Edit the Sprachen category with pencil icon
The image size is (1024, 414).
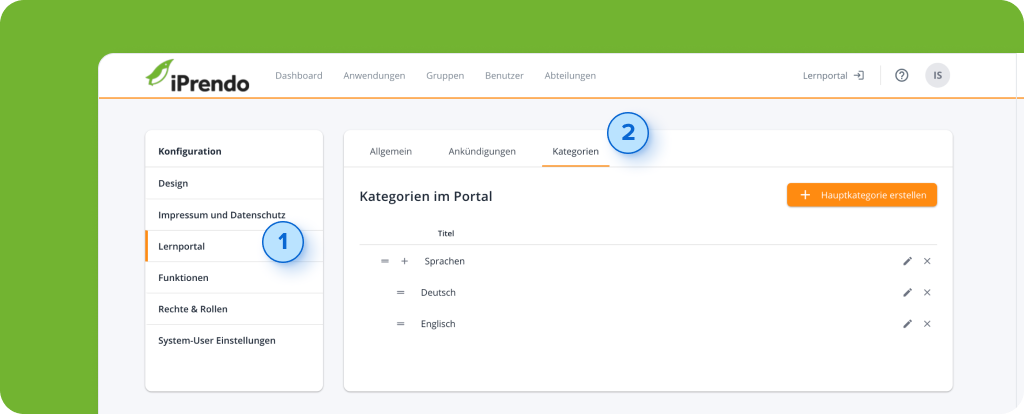[907, 261]
